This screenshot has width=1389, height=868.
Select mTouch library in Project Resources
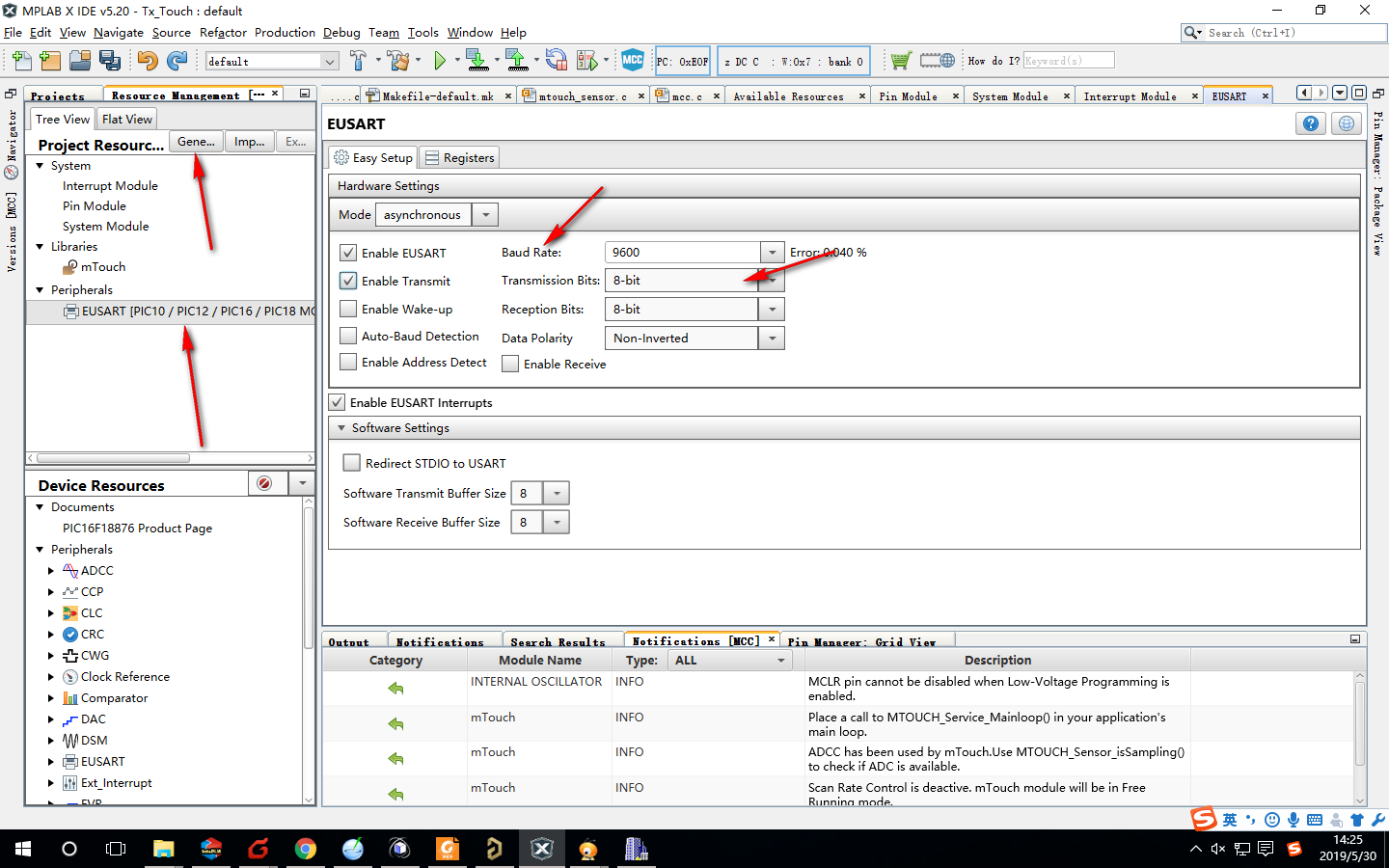[103, 267]
